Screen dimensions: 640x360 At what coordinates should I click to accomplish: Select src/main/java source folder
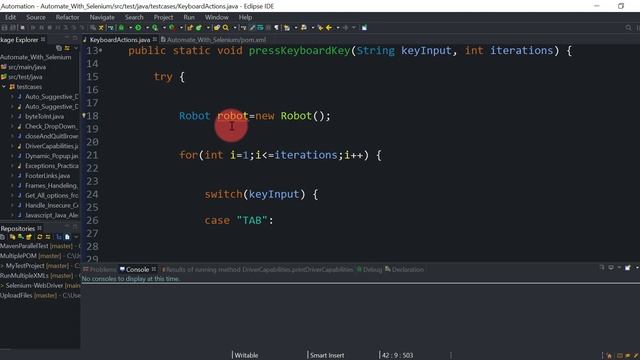23,67
